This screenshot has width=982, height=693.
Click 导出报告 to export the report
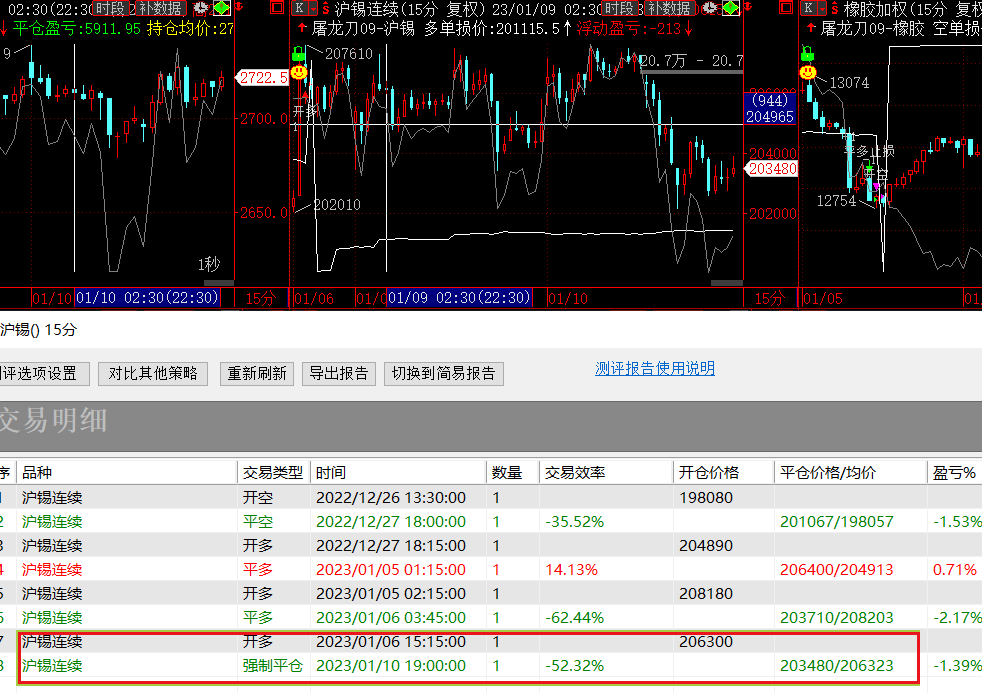[339, 374]
